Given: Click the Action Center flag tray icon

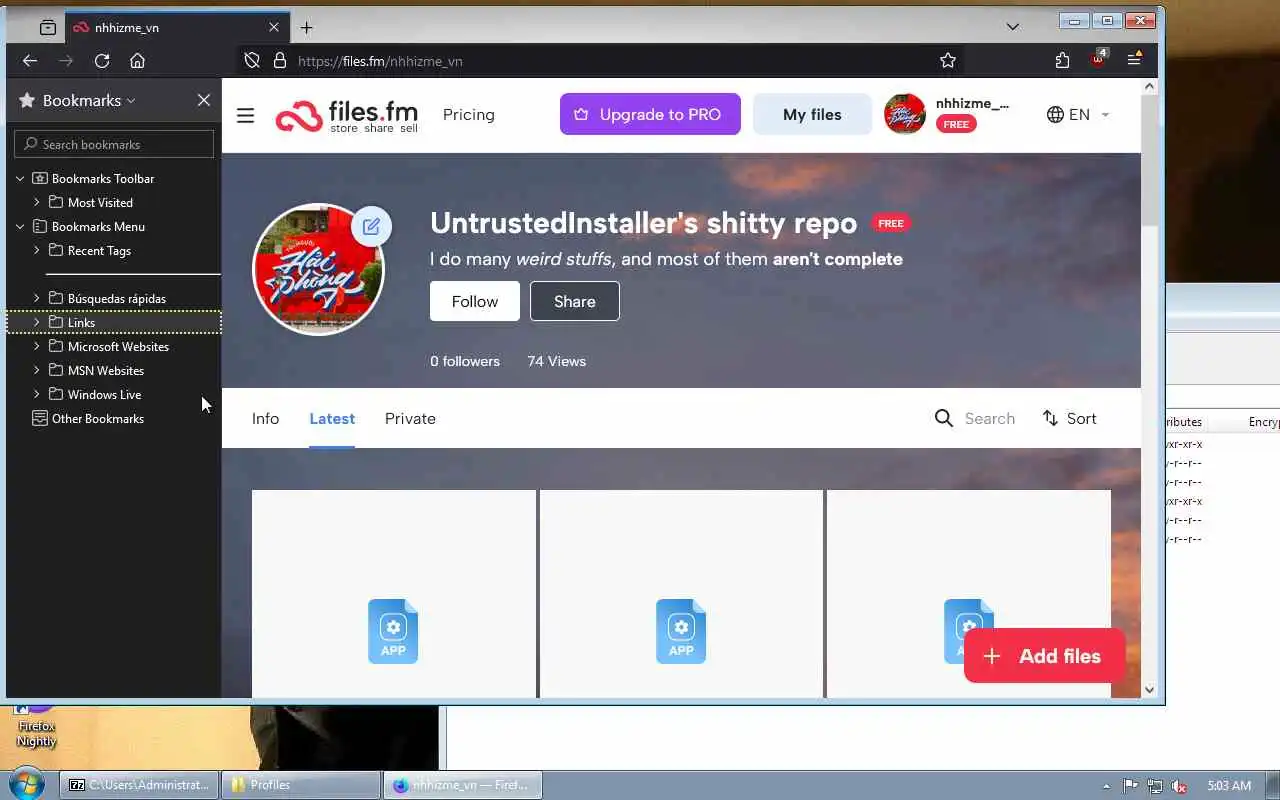Looking at the screenshot, I should (1131, 786).
